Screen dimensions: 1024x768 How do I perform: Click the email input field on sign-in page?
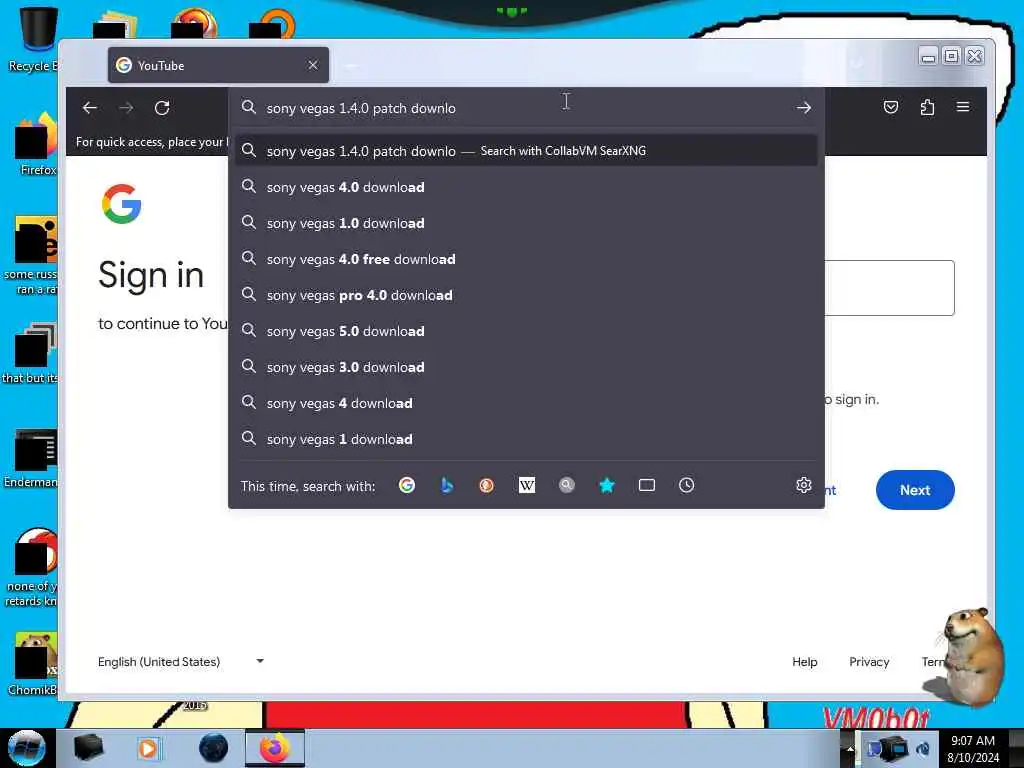(x=889, y=288)
